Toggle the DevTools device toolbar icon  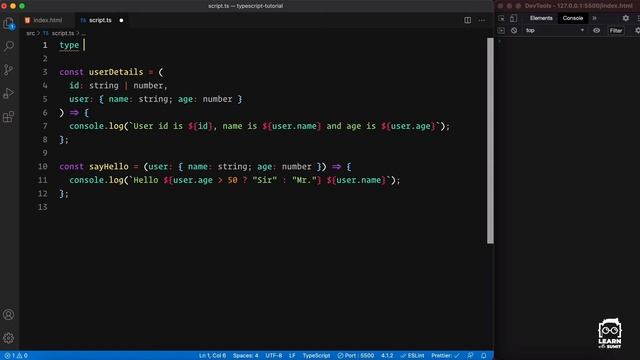tap(513, 18)
